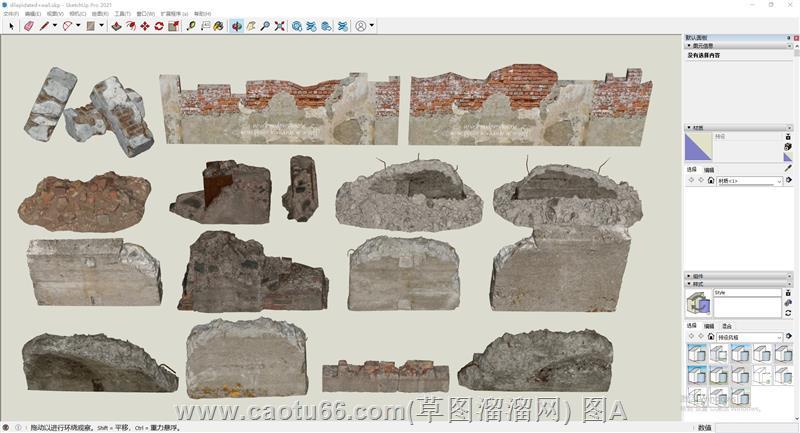Activate the Zoom magnifier tool
The height and width of the screenshot is (433, 800).
tap(265, 26)
